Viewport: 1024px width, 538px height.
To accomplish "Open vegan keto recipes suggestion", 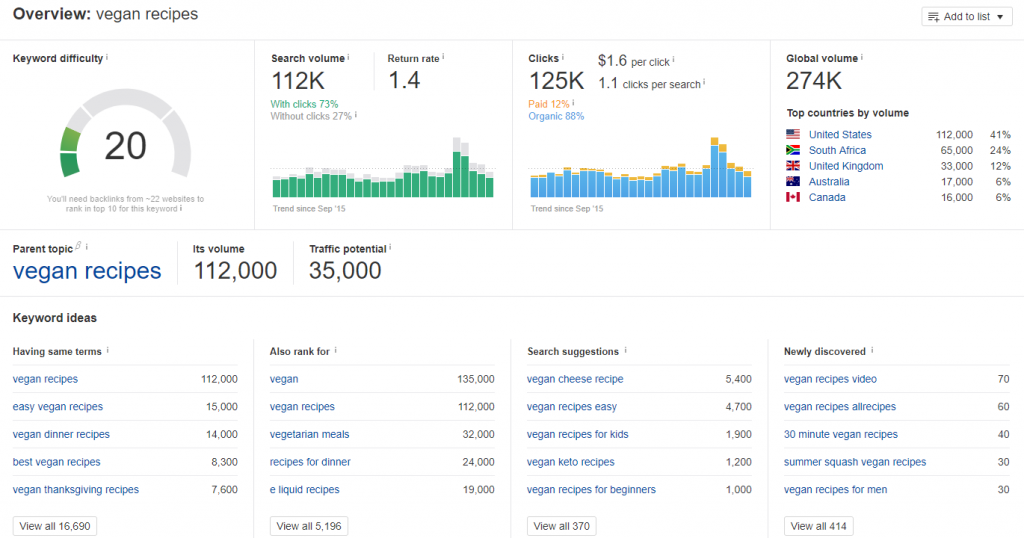I will (571, 462).
